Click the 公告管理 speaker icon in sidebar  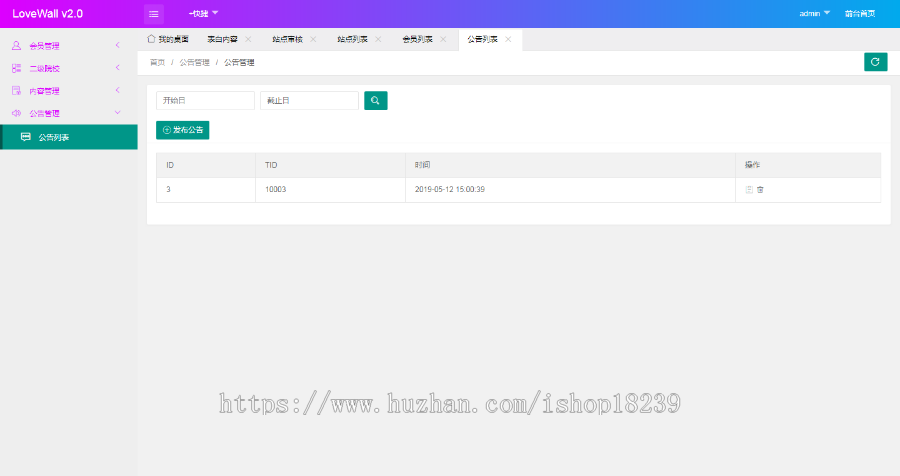[x=16, y=113]
